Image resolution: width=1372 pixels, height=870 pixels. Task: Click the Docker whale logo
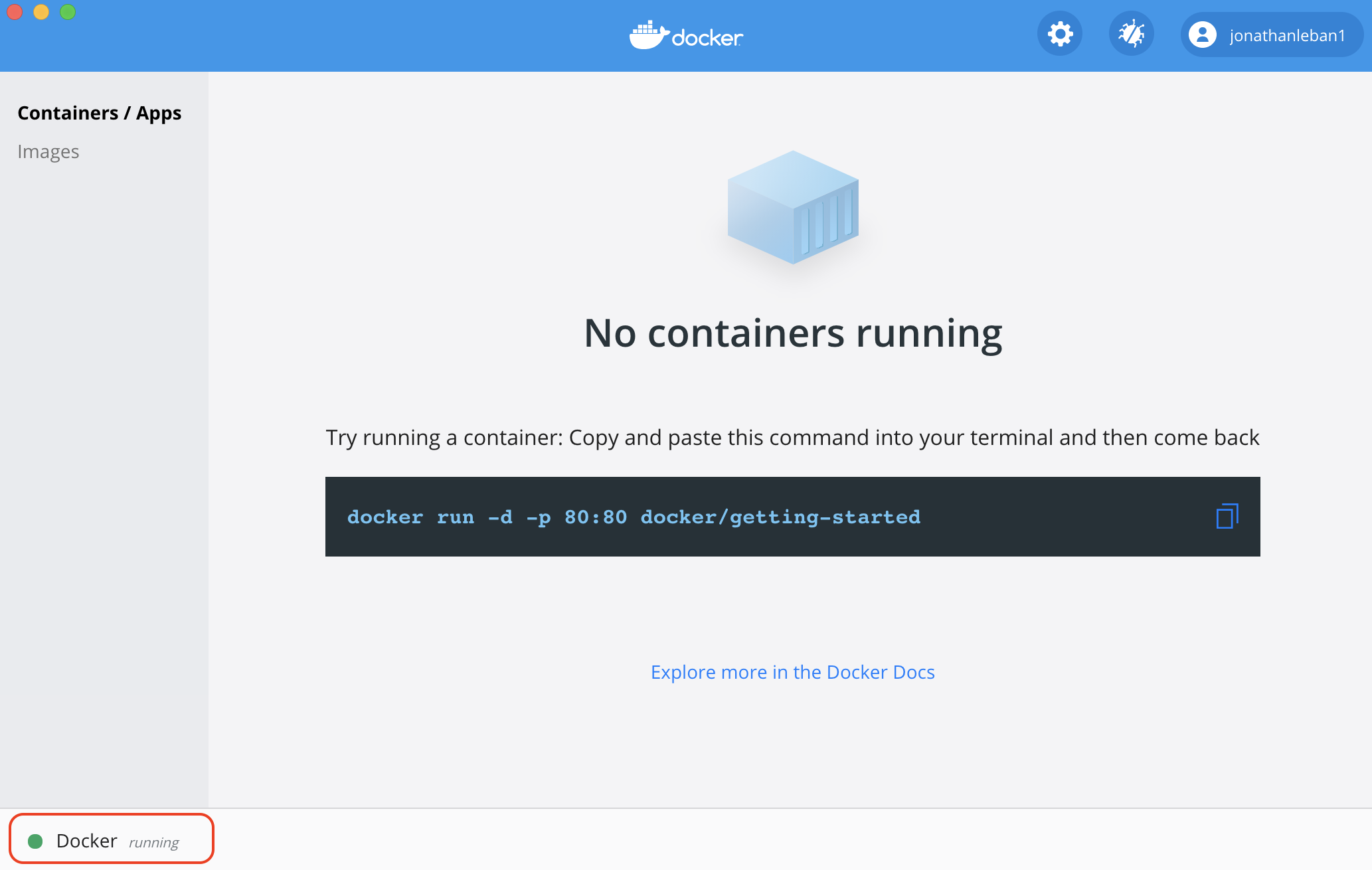point(686,35)
